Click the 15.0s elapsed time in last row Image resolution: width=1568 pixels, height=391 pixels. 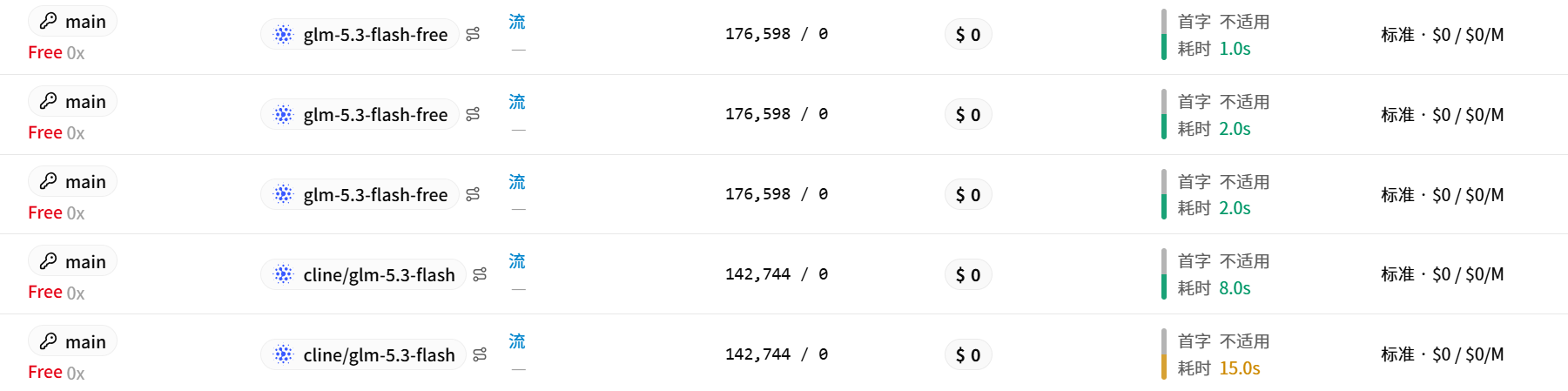coord(1240,368)
